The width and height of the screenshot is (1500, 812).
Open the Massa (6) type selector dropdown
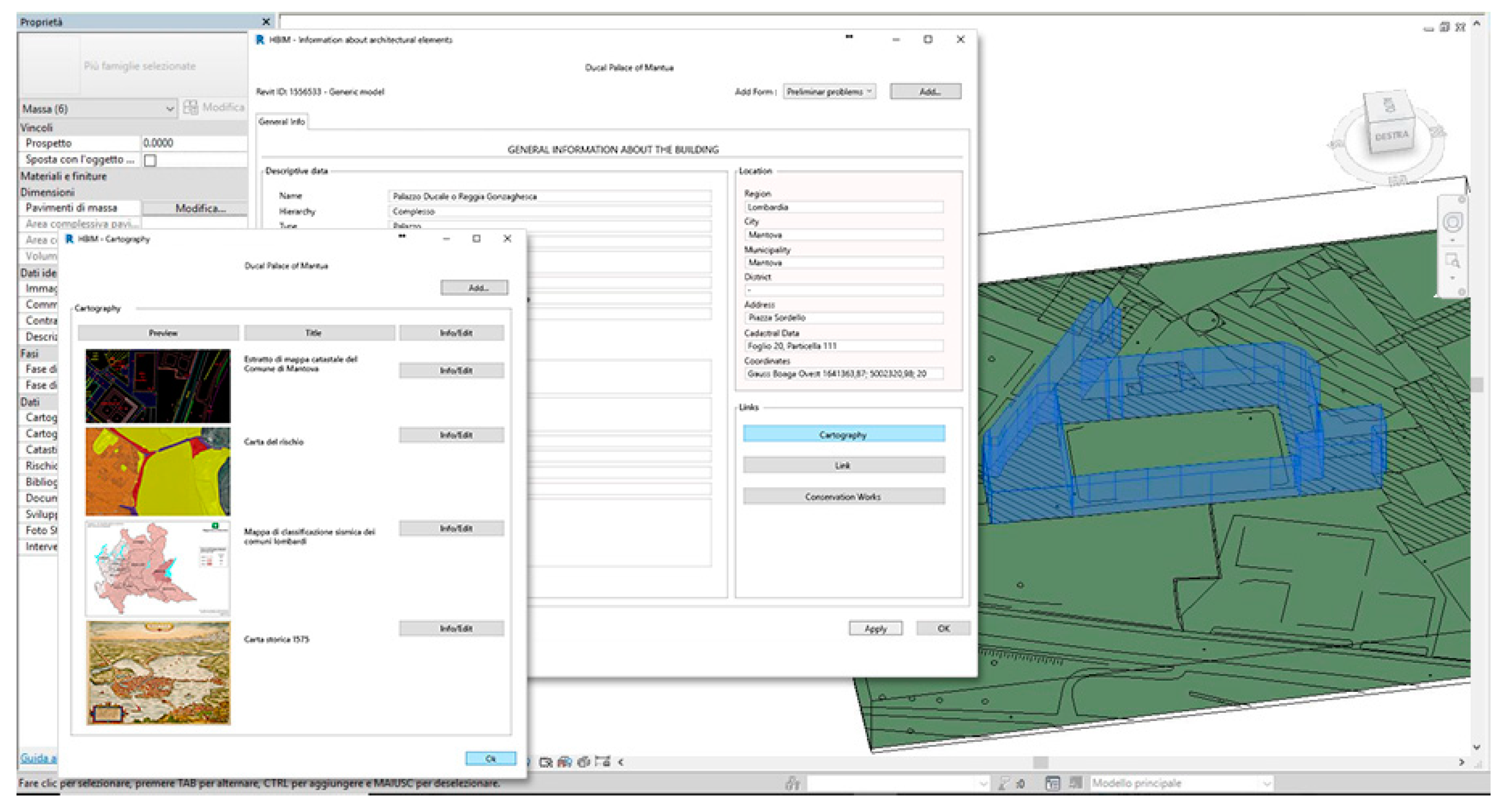(x=169, y=108)
